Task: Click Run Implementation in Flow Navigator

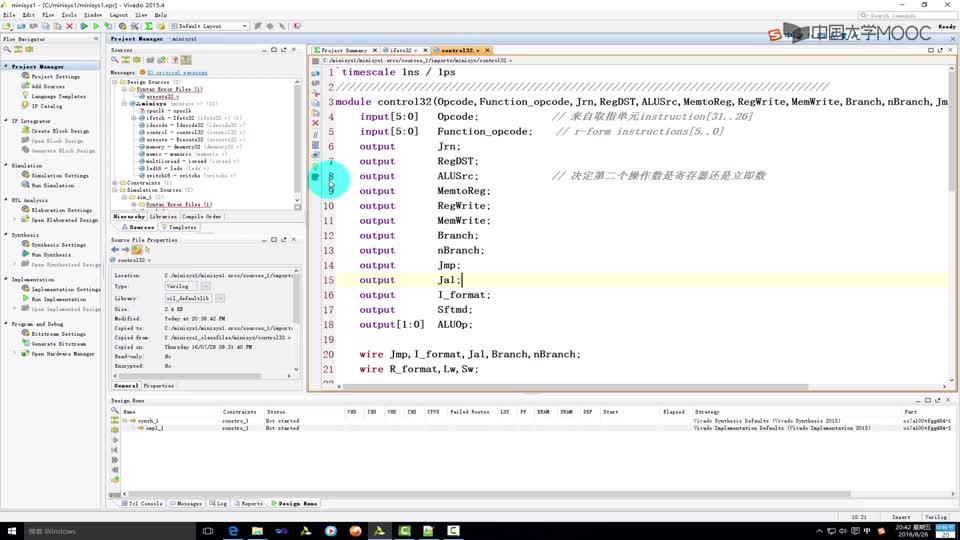Action: tap(59, 299)
